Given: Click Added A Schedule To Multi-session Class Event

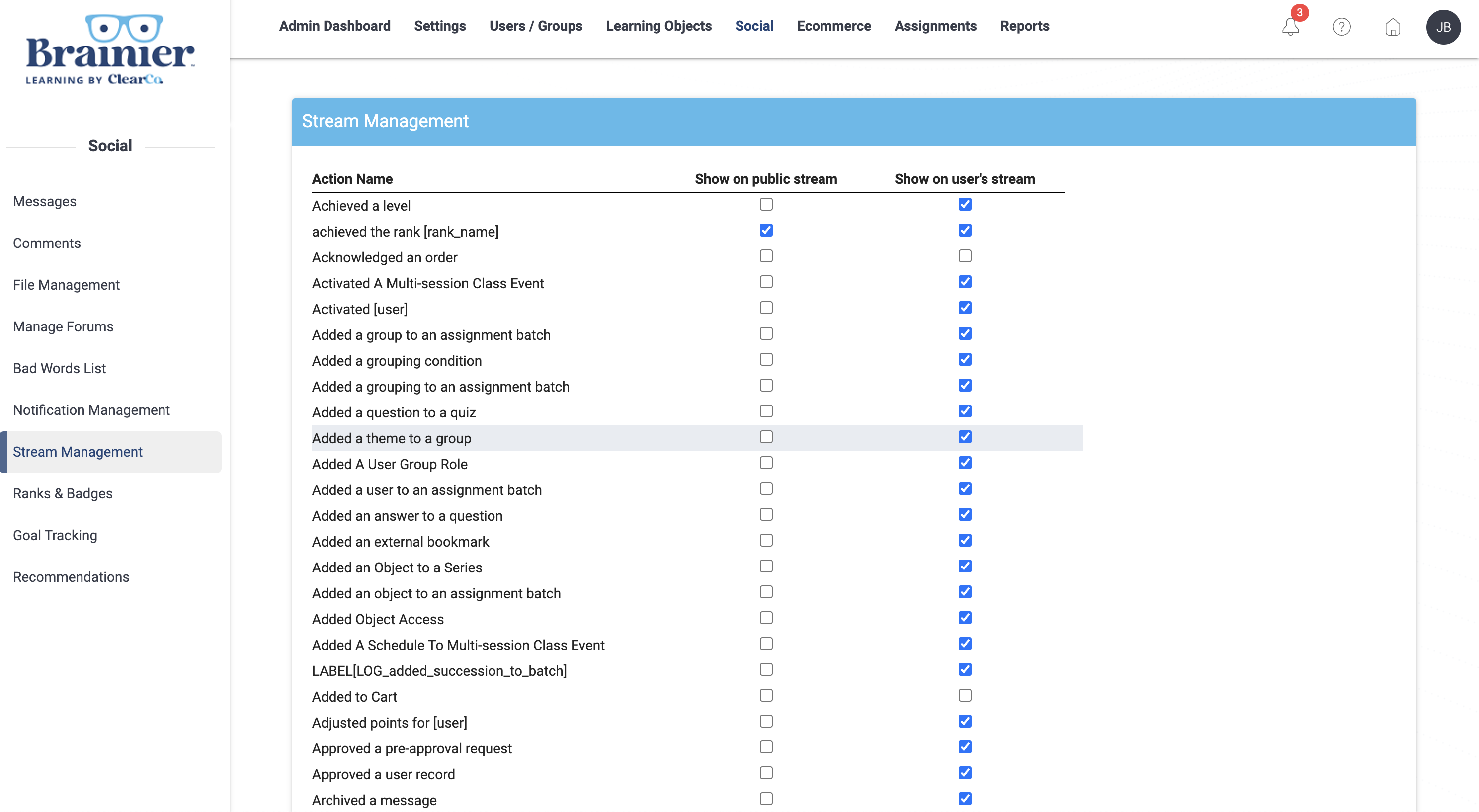Looking at the screenshot, I should (x=458, y=646).
